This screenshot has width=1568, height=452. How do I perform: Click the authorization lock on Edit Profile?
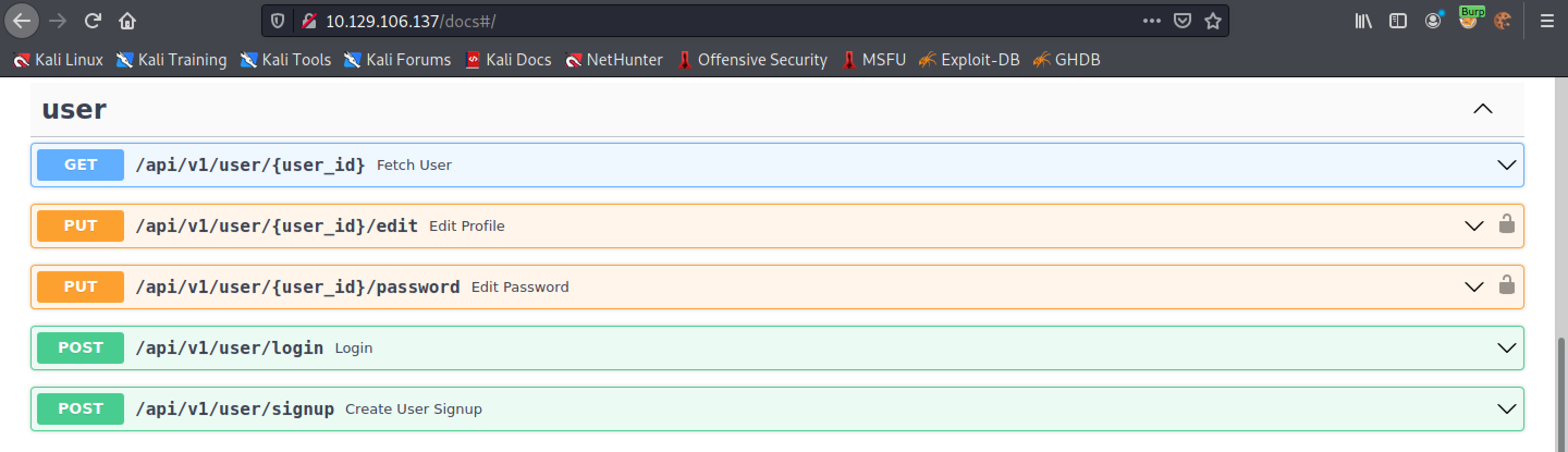tap(1507, 224)
